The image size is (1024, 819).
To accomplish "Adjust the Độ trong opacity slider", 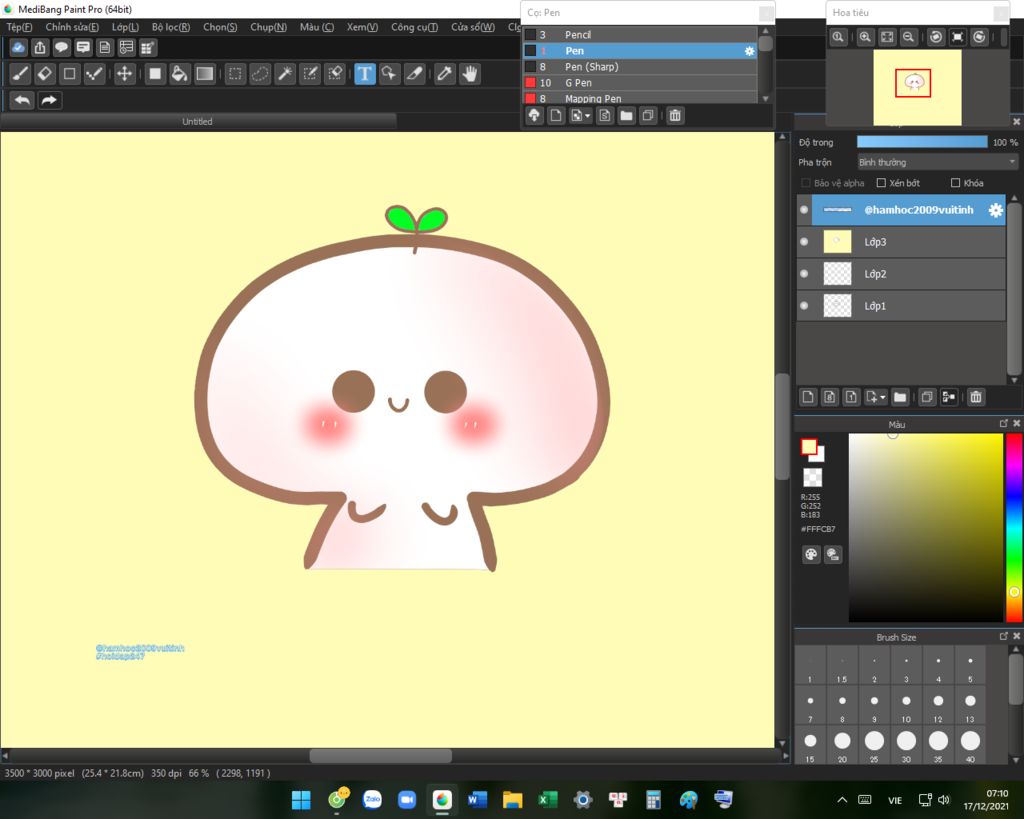I will tap(921, 142).
